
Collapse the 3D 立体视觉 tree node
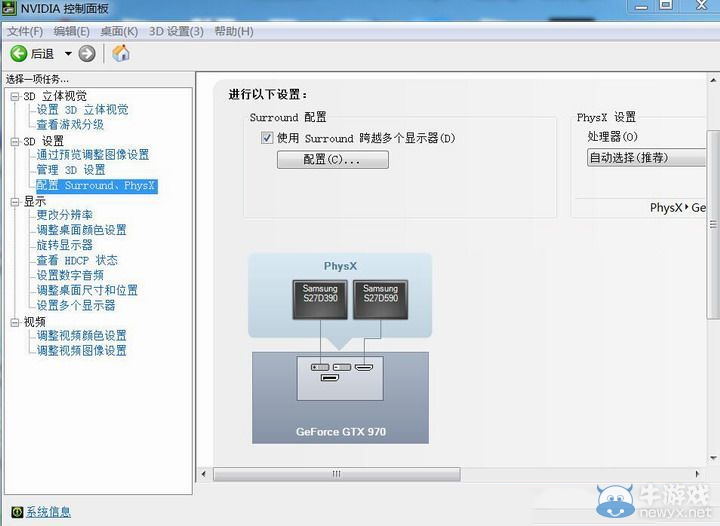(x=15, y=96)
